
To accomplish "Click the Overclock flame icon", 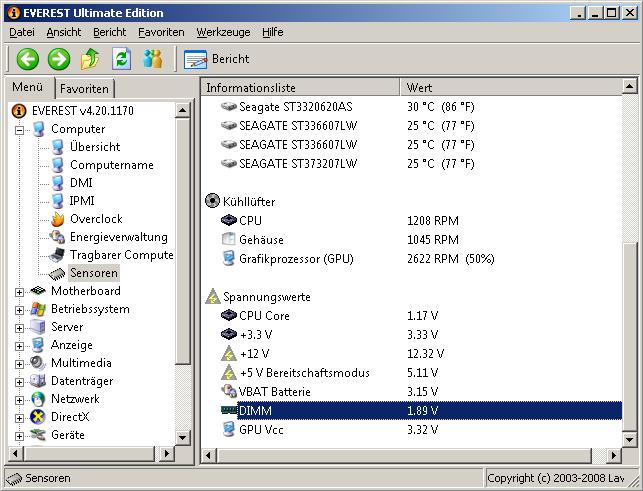I will pyautogui.click(x=58, y=219).
